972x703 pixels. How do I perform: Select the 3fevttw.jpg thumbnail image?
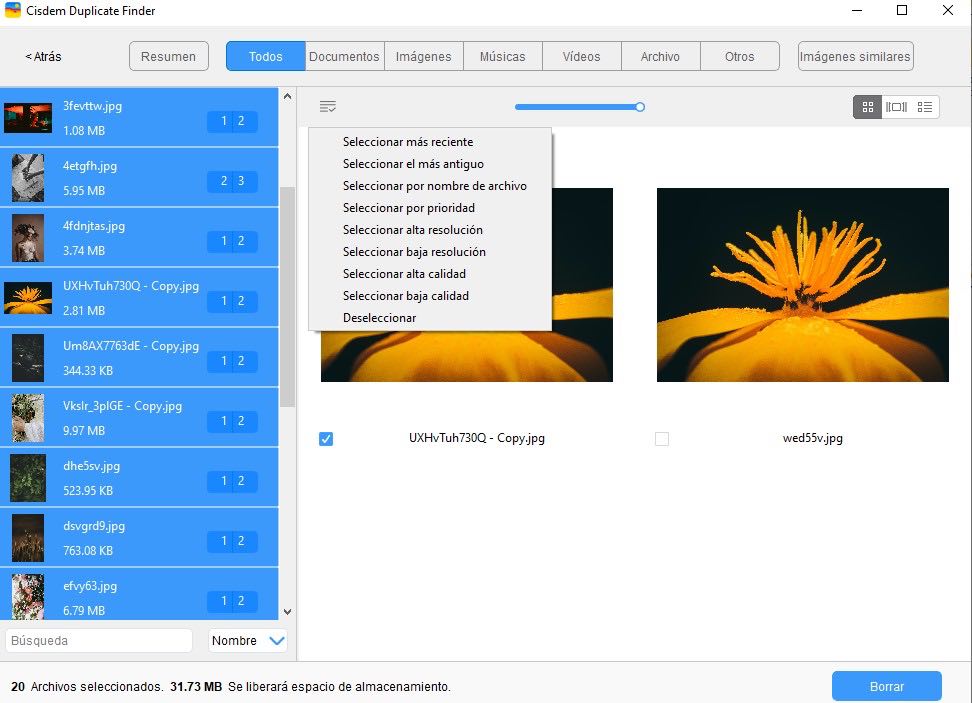coord(28,117)
